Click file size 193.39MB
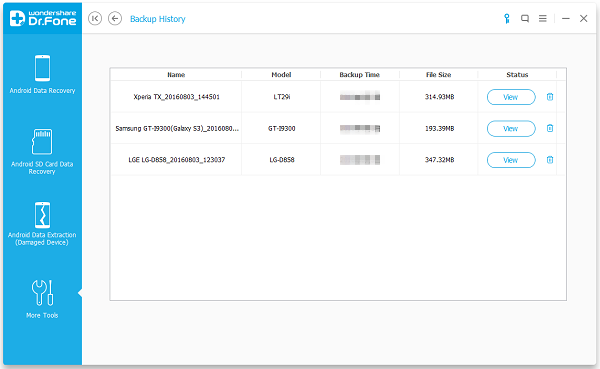Image resolution: width=600 pixels, height=369 pixels. pyautogui.click(x=439, y=129)
